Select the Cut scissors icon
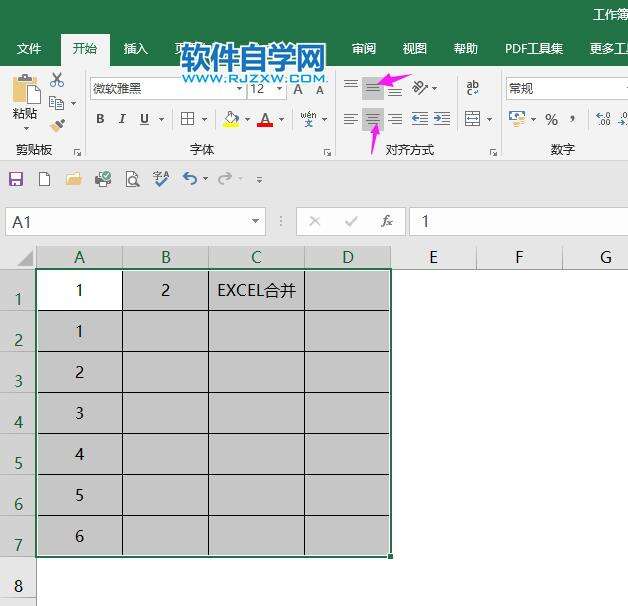The width and height of the screenshot is (628, 606). coord(57,81)
